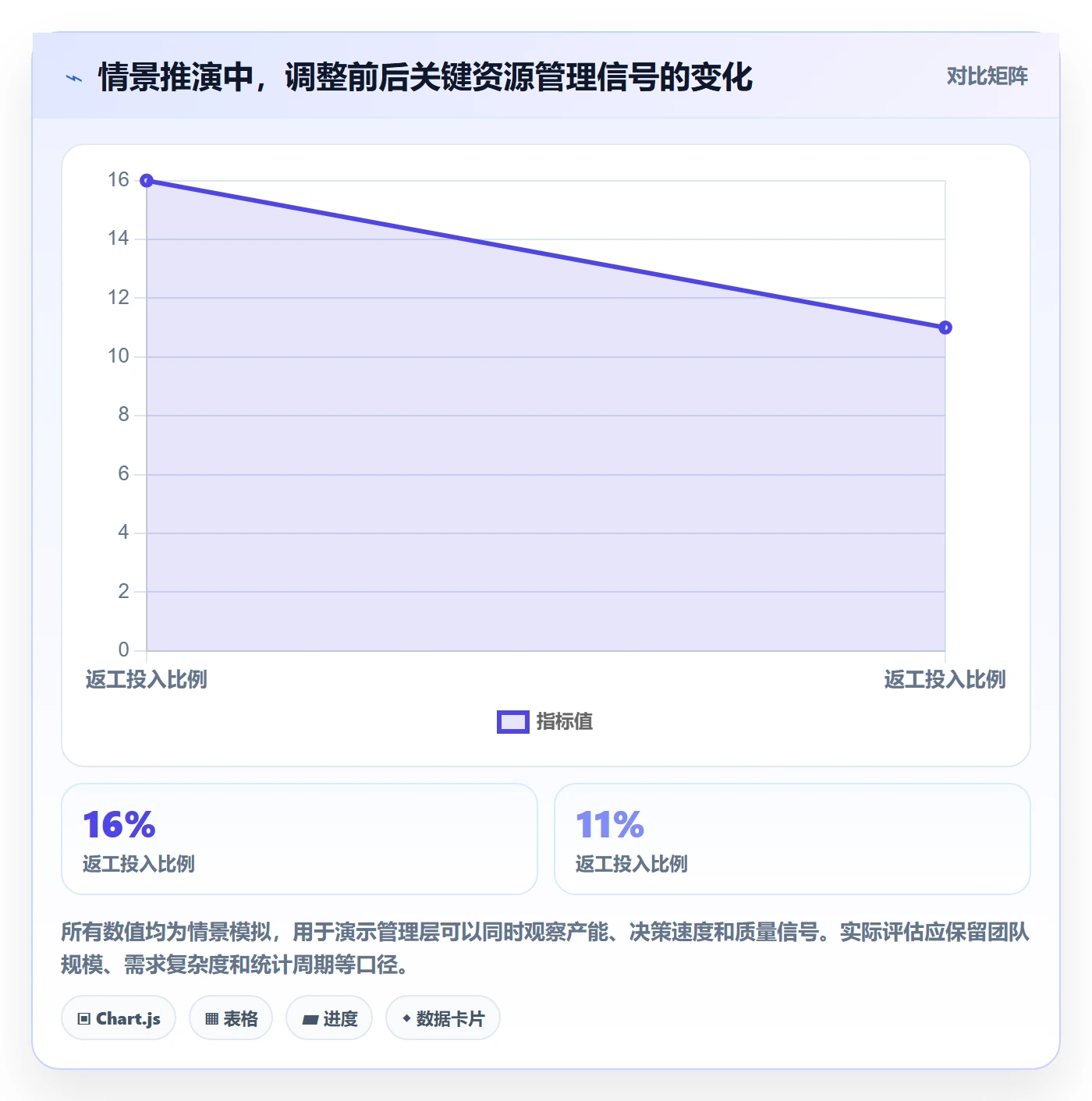Viewport: 1092px width, 1101px height.
Task: Click the lightning icon beside the title
Action: 74,78
